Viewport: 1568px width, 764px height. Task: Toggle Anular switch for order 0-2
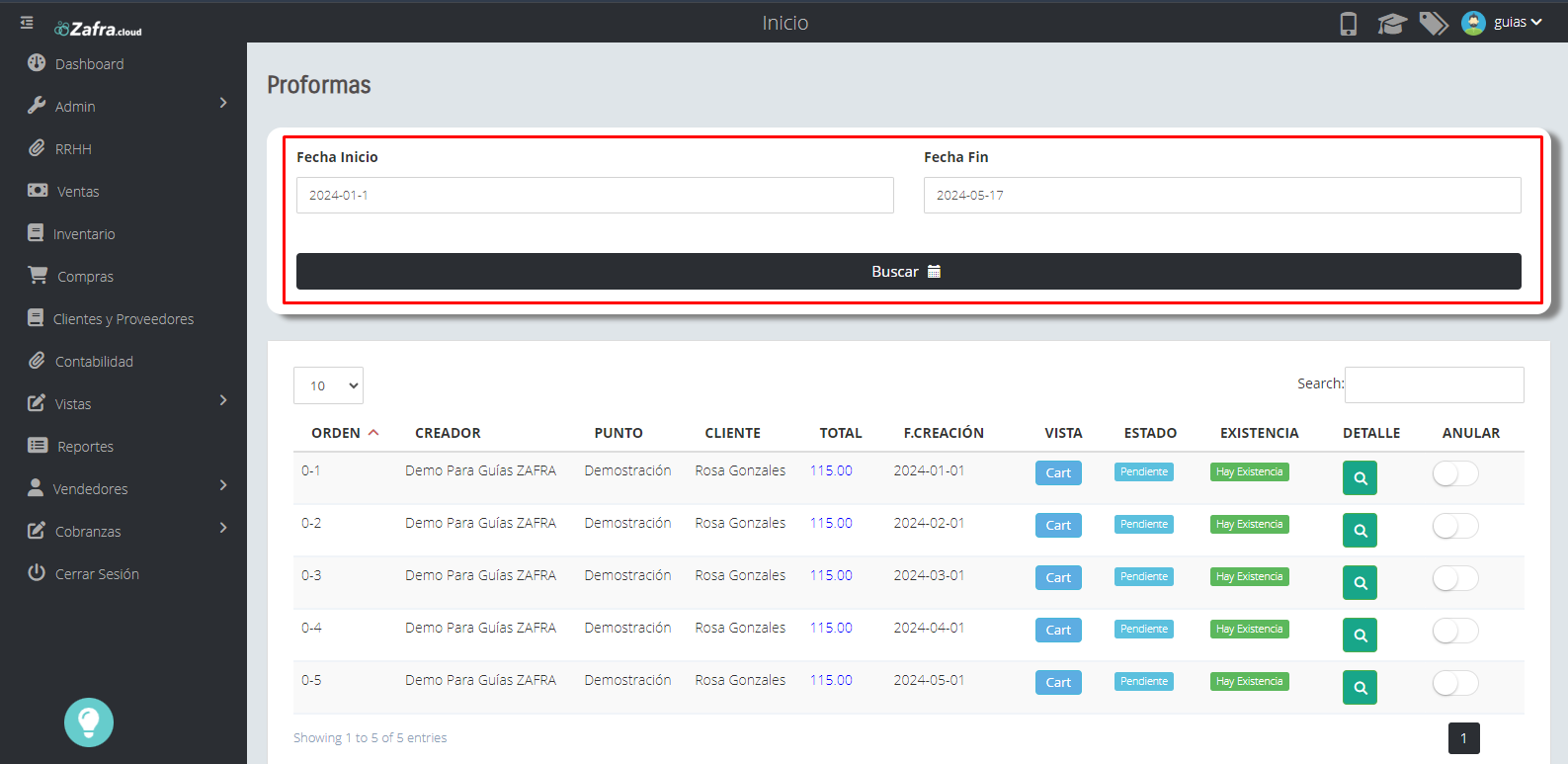[x=1455, y=527]
